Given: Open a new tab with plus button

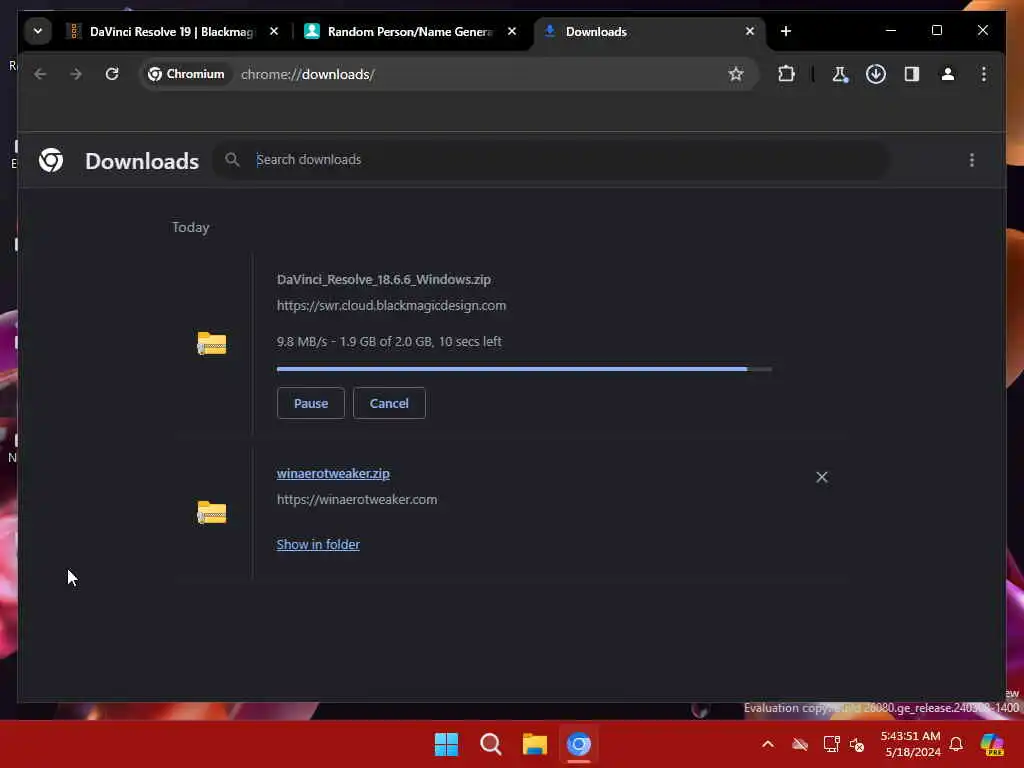Looking at the screenshot, I should (x=786, y=31).
